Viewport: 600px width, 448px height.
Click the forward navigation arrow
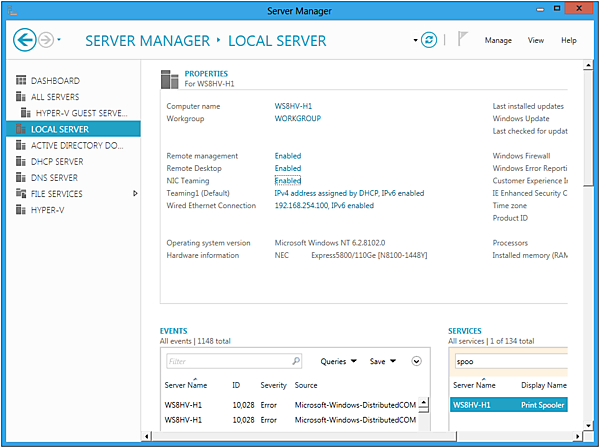47,40
